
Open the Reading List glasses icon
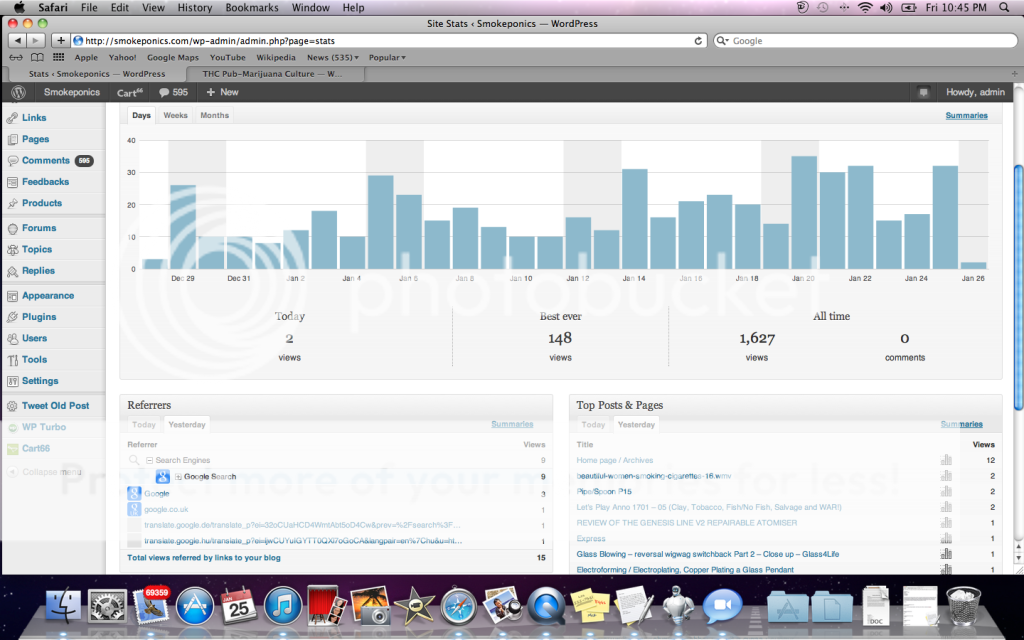point(16,57)
